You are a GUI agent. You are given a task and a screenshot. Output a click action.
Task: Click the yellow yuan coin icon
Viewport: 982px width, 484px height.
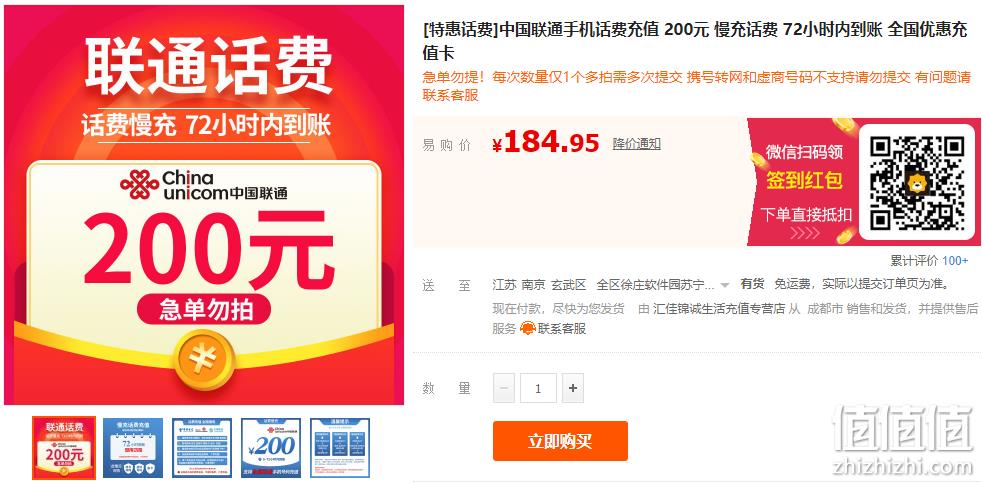point(204,360)
